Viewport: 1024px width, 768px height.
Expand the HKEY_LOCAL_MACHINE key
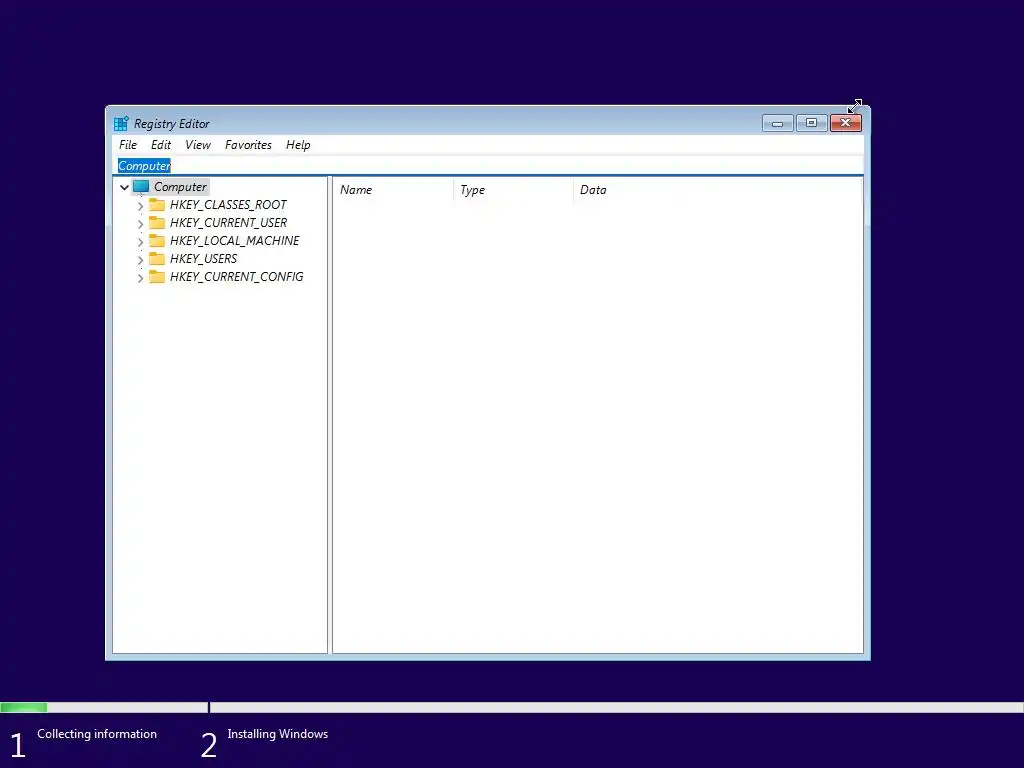pos(140,242)
